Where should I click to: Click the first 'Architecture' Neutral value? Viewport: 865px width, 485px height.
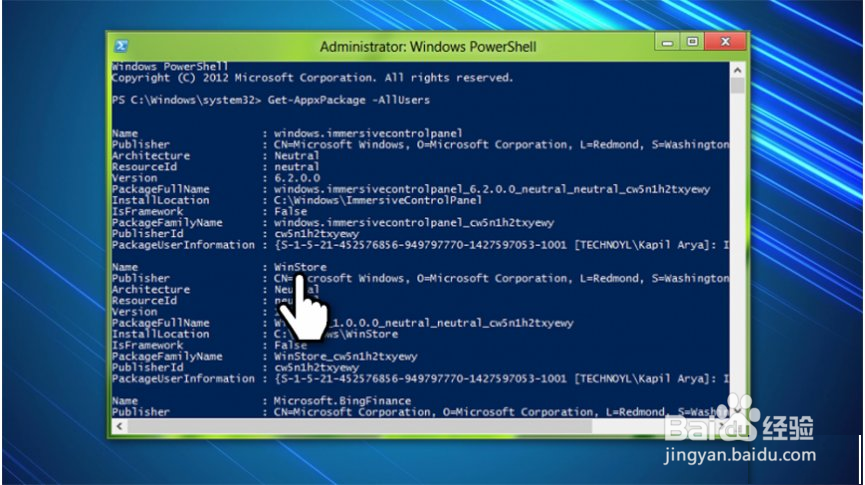pos(296,156)
